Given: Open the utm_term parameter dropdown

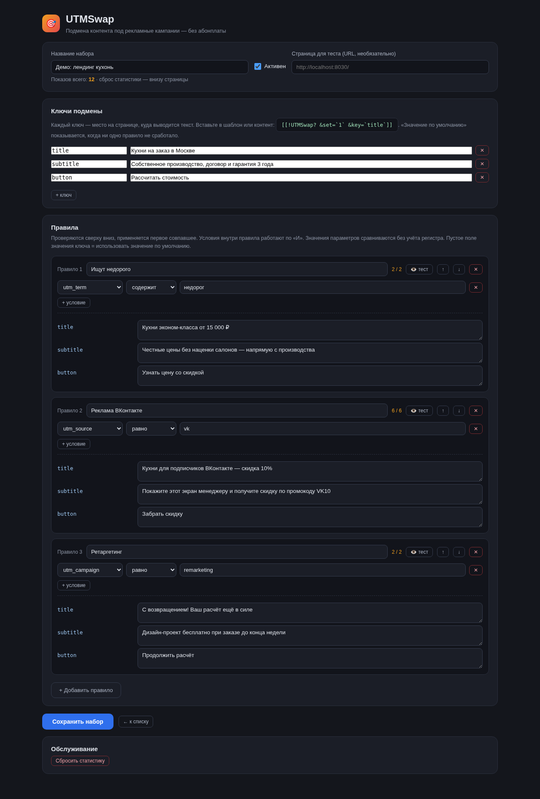Looking at the screenshot, I should (90, 287).
